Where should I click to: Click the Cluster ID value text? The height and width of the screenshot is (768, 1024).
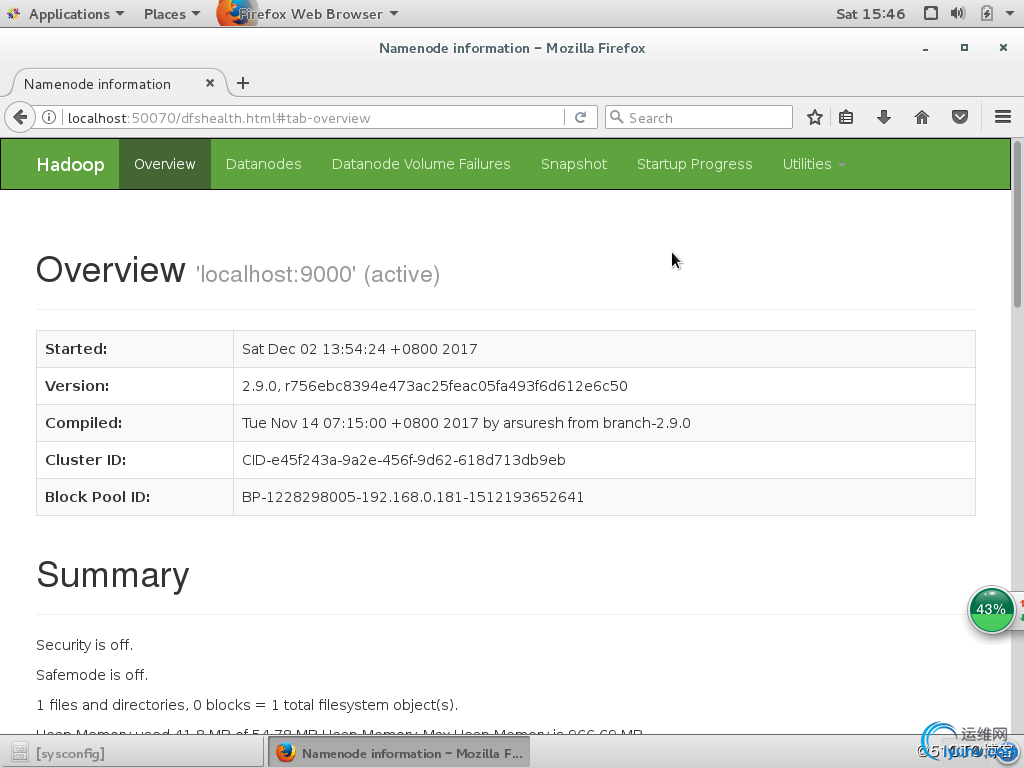coord(404,460)
